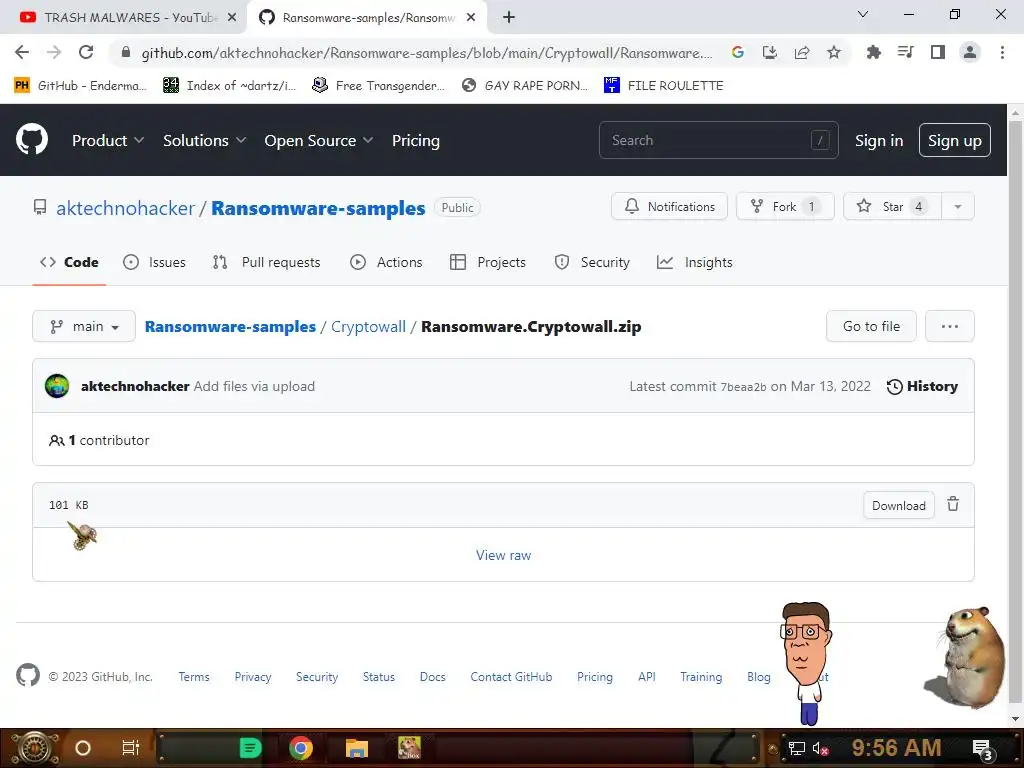Click the Google icon in address bar
This screenshot has height=768, width=1024.
tap(737, 52)
